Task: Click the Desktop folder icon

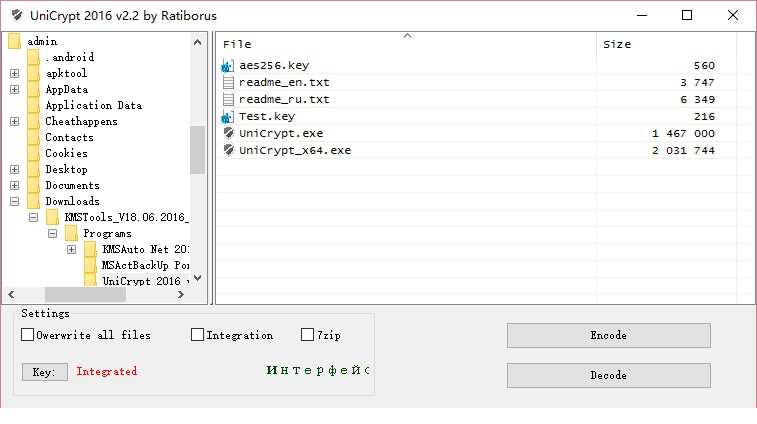Action: (x=33, y=169)
